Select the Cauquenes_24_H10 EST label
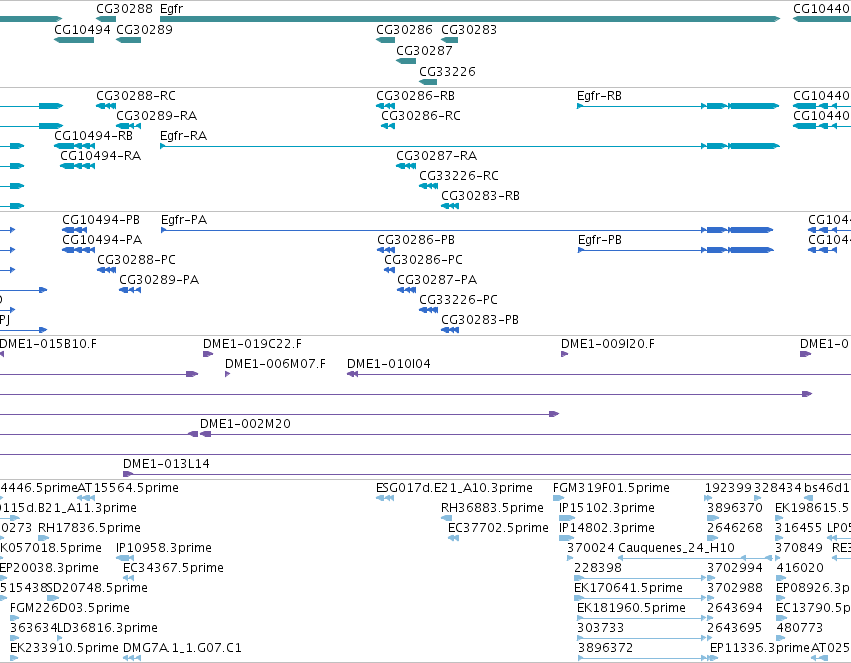The image size is (851, 663). 676,548
